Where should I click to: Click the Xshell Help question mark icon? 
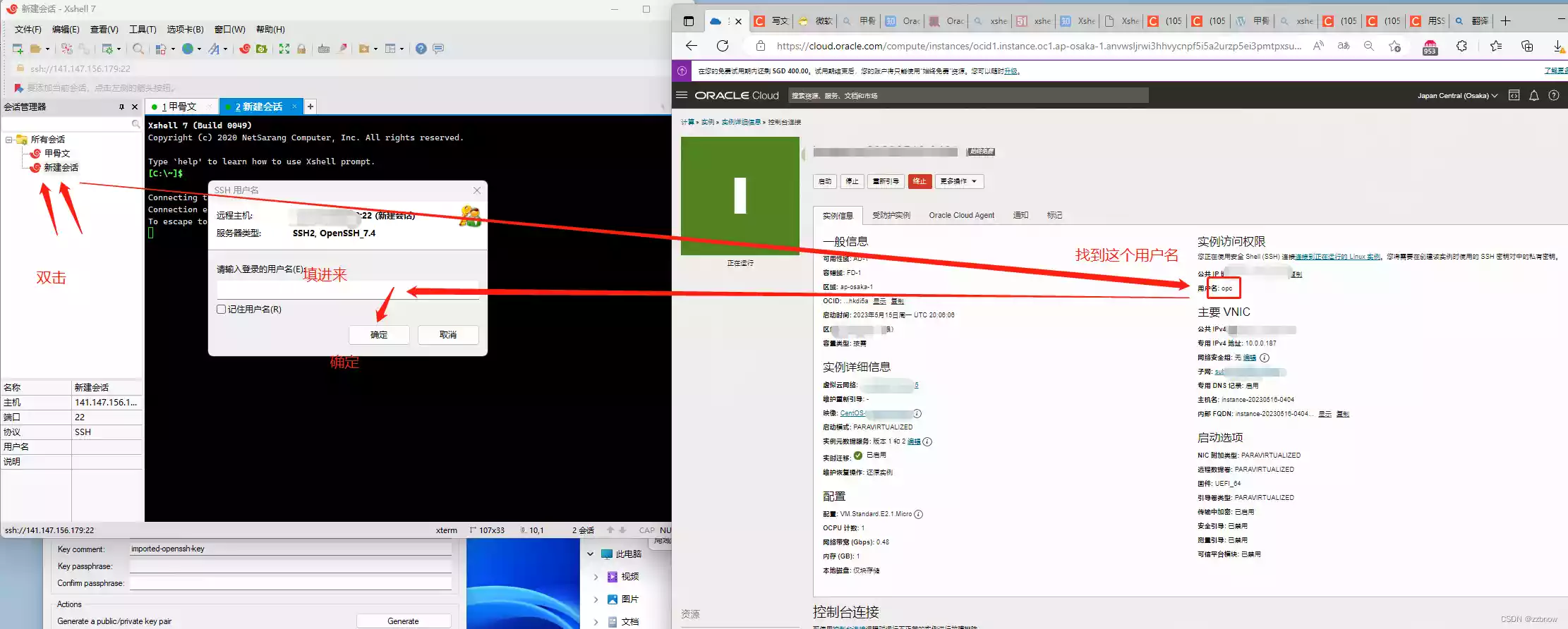tap(421, 49)
